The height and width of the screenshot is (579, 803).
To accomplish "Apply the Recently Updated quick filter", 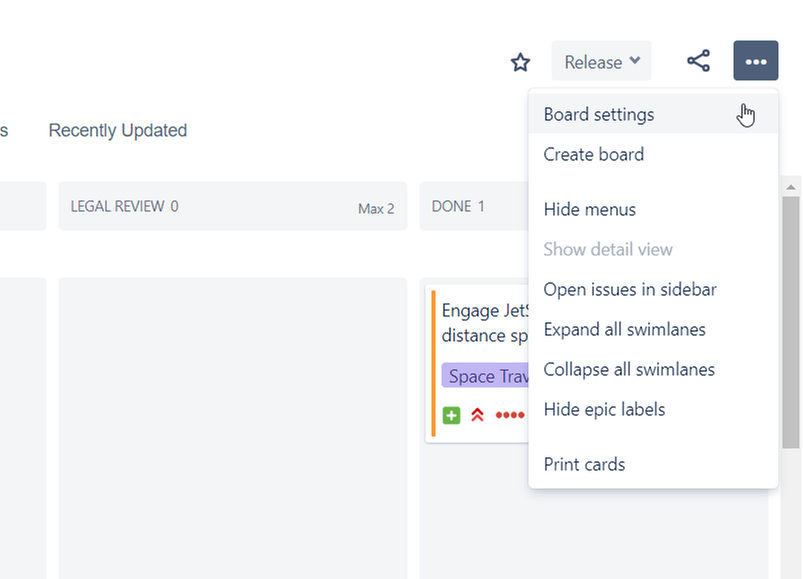I will 117,130.
